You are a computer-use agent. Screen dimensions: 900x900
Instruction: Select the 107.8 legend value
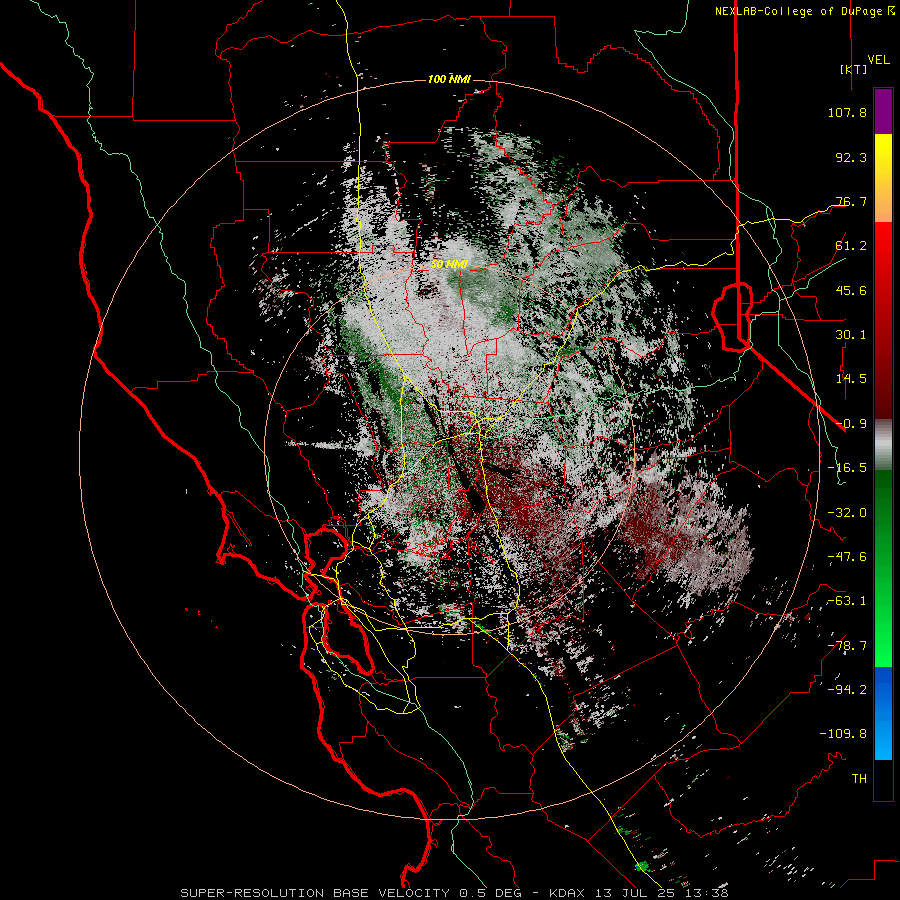[847, 112]
